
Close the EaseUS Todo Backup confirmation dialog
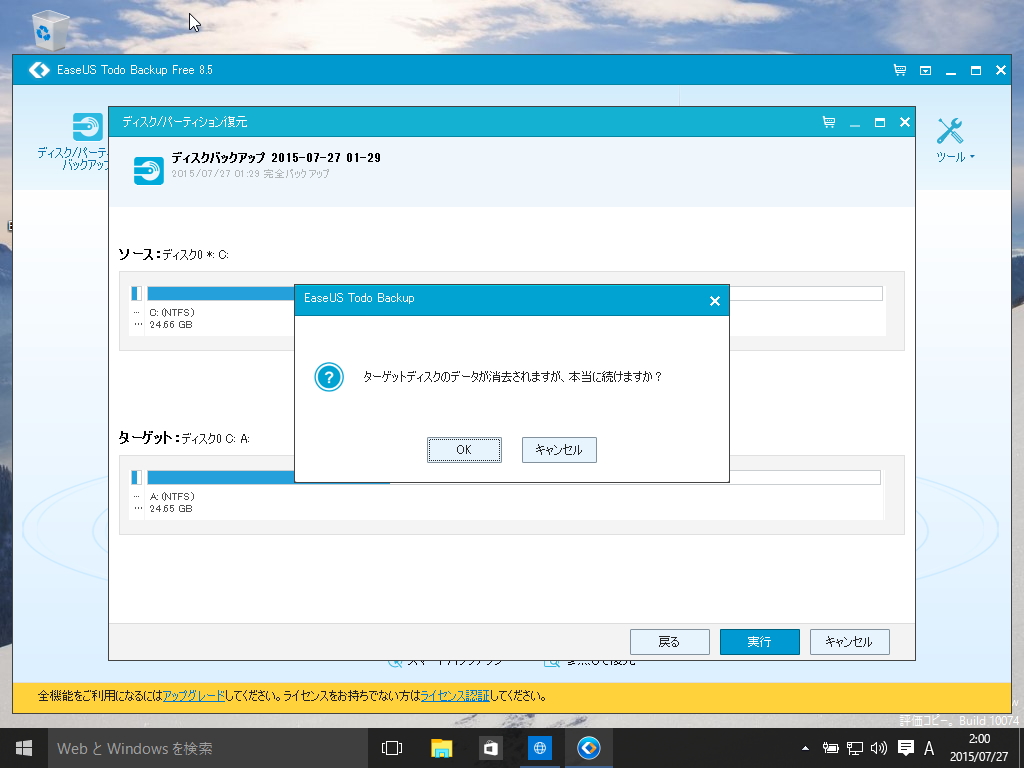tap(714, 301)
